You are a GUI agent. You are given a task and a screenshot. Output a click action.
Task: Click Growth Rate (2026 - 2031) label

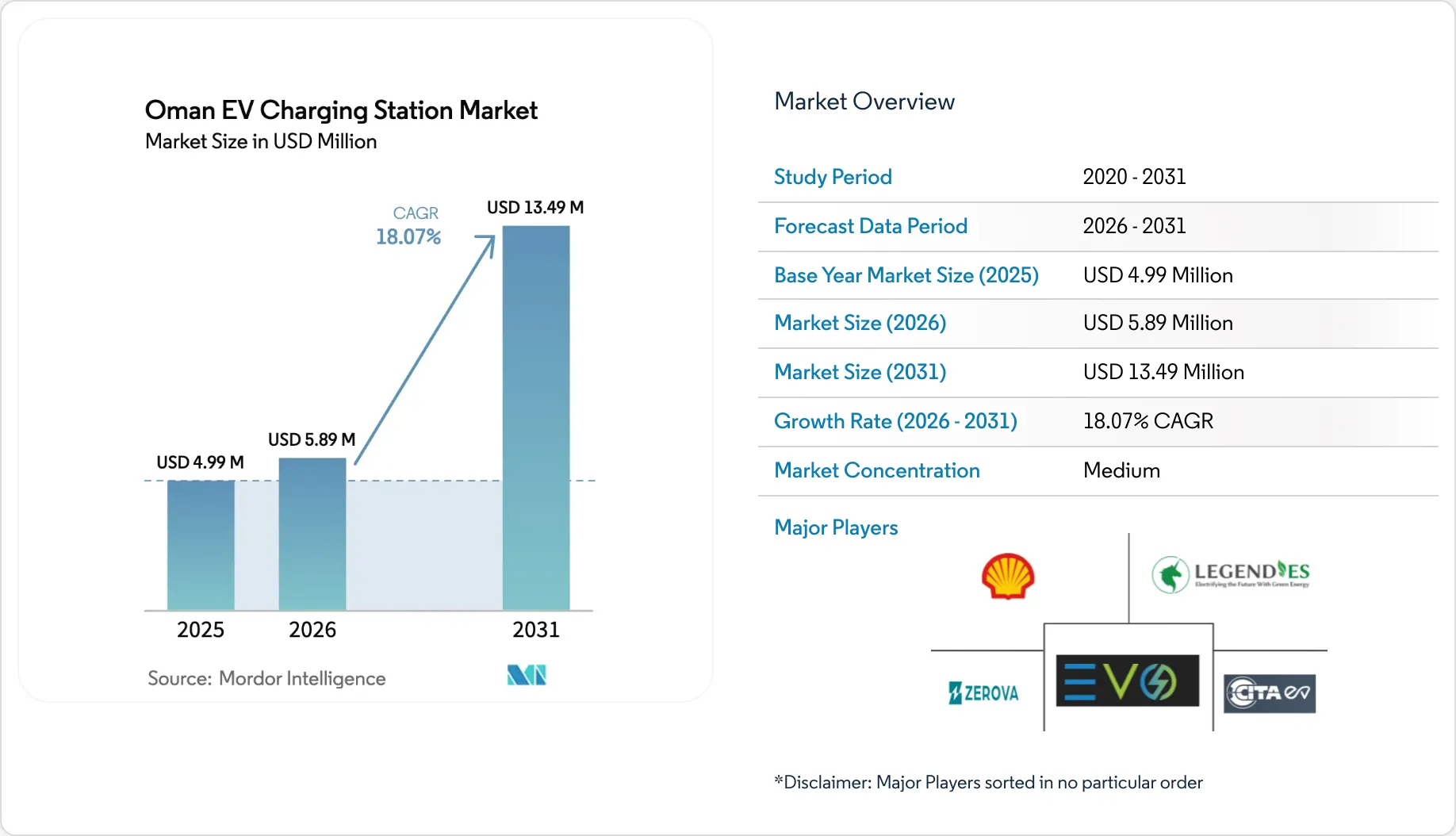(x=895, y=421)
